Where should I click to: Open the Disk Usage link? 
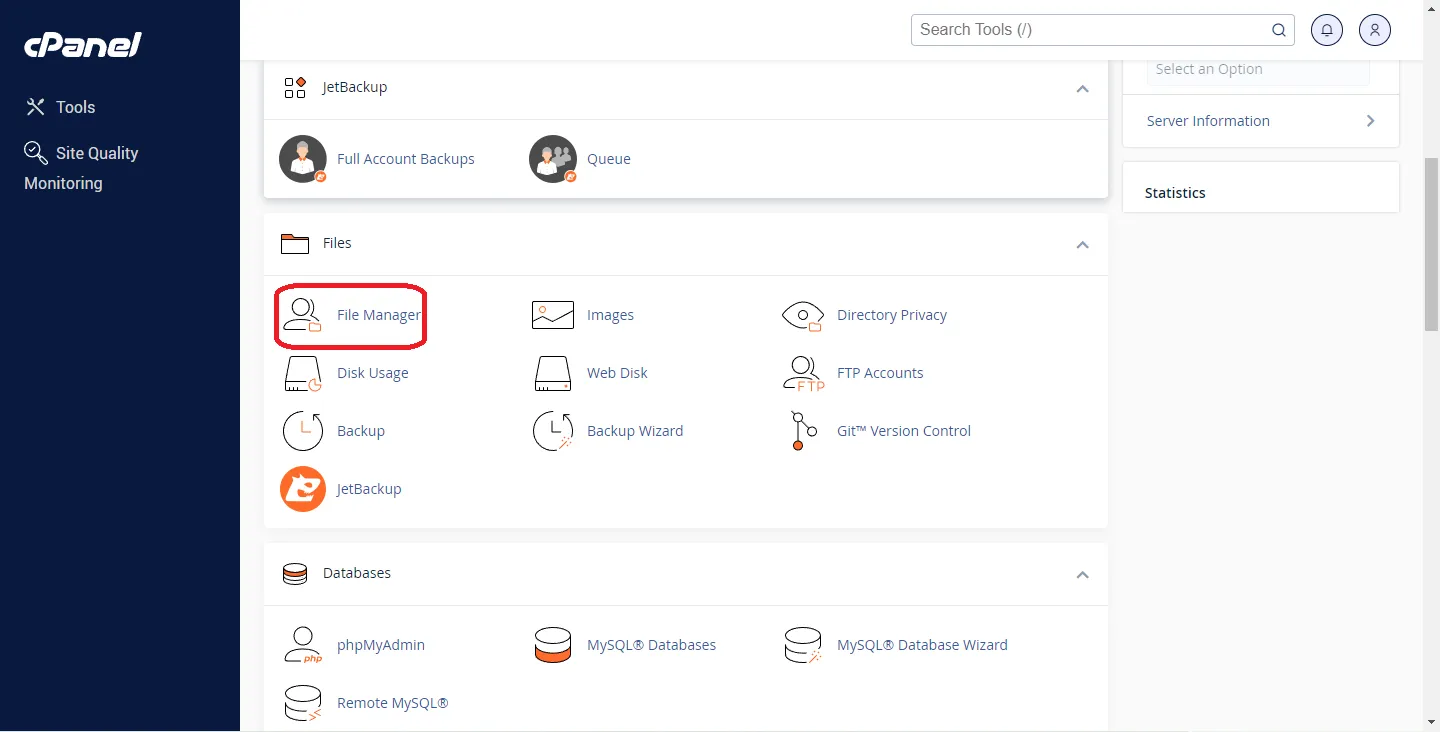(373, 373)
